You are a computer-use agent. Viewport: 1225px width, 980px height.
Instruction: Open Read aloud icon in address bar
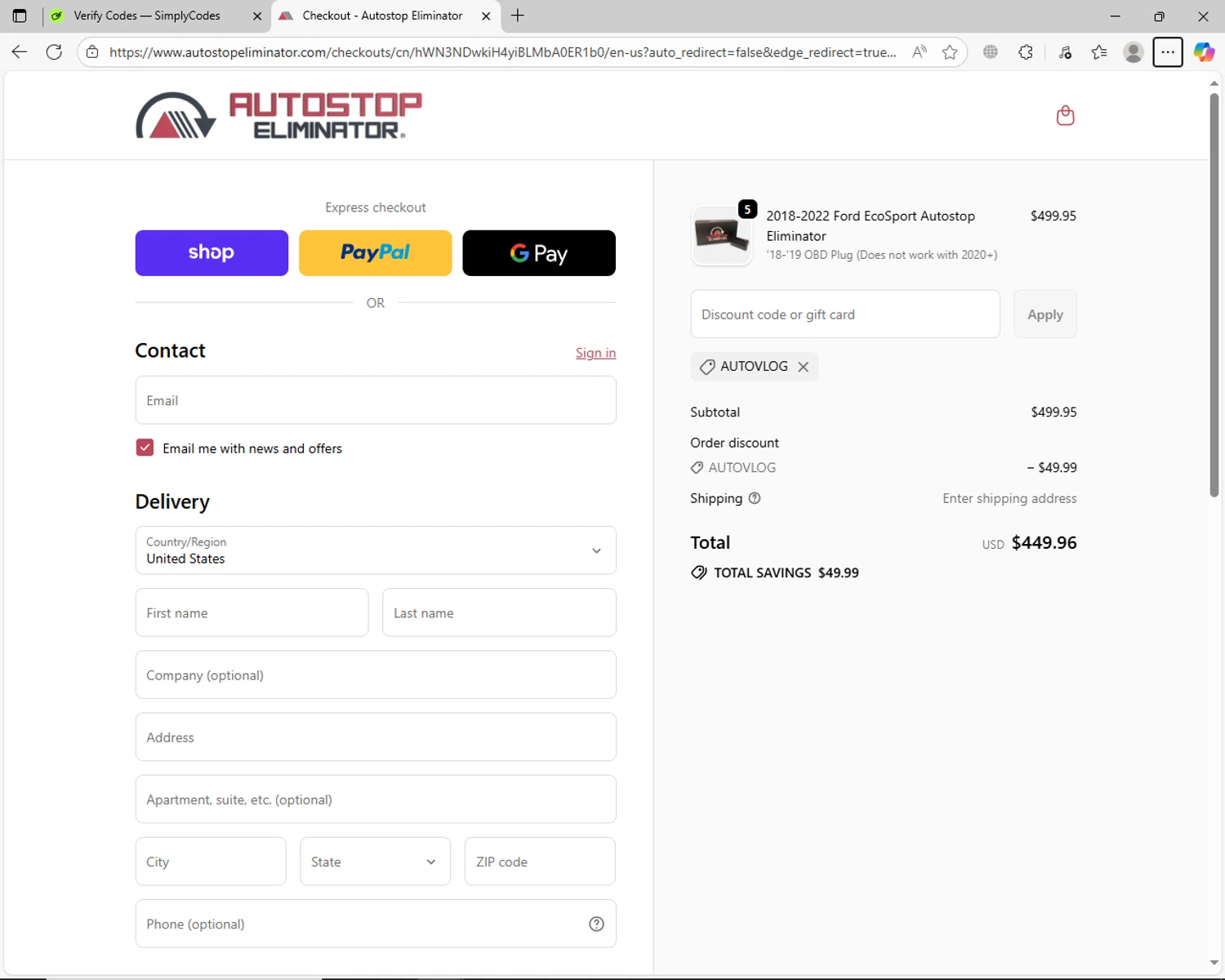[x=920, y=52]
